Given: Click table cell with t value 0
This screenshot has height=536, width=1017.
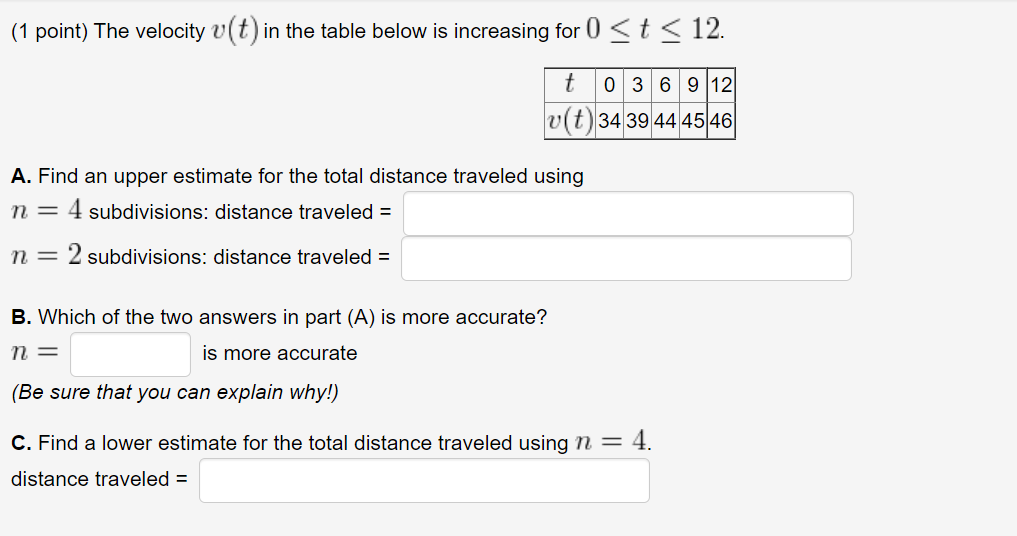Looking at the screenshot, I should [x=608, y=85].
